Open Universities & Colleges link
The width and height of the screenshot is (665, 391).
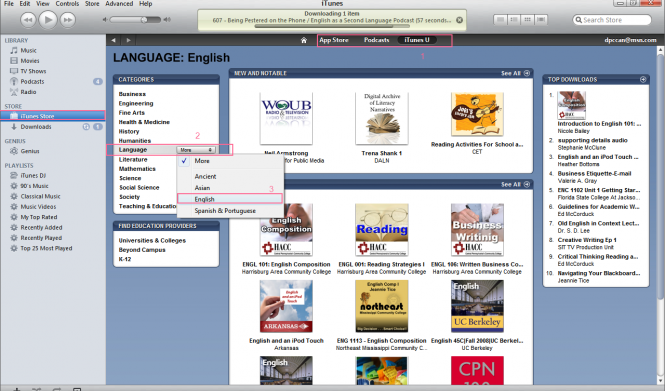[152, 240]
